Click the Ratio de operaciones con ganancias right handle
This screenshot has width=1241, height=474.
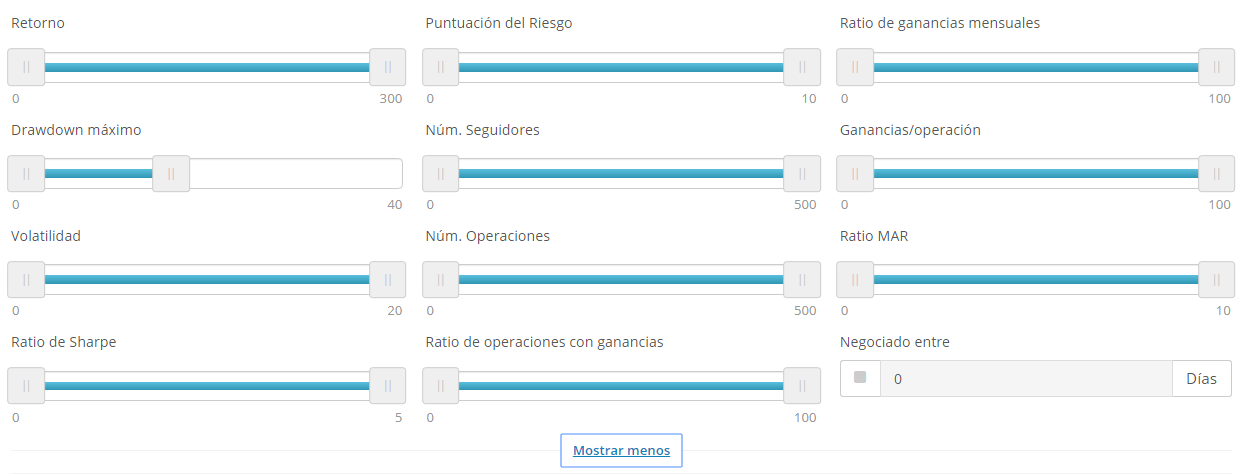tap(802, 386)
